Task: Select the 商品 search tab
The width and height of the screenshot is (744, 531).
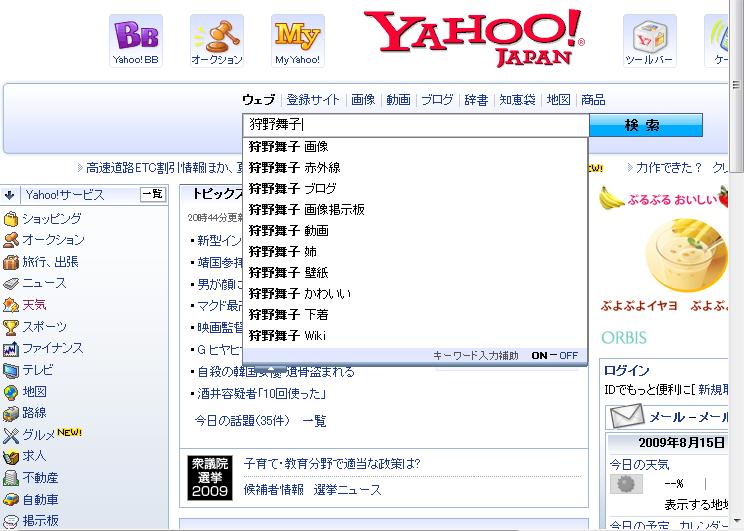Action: click(x=593, y=100)
